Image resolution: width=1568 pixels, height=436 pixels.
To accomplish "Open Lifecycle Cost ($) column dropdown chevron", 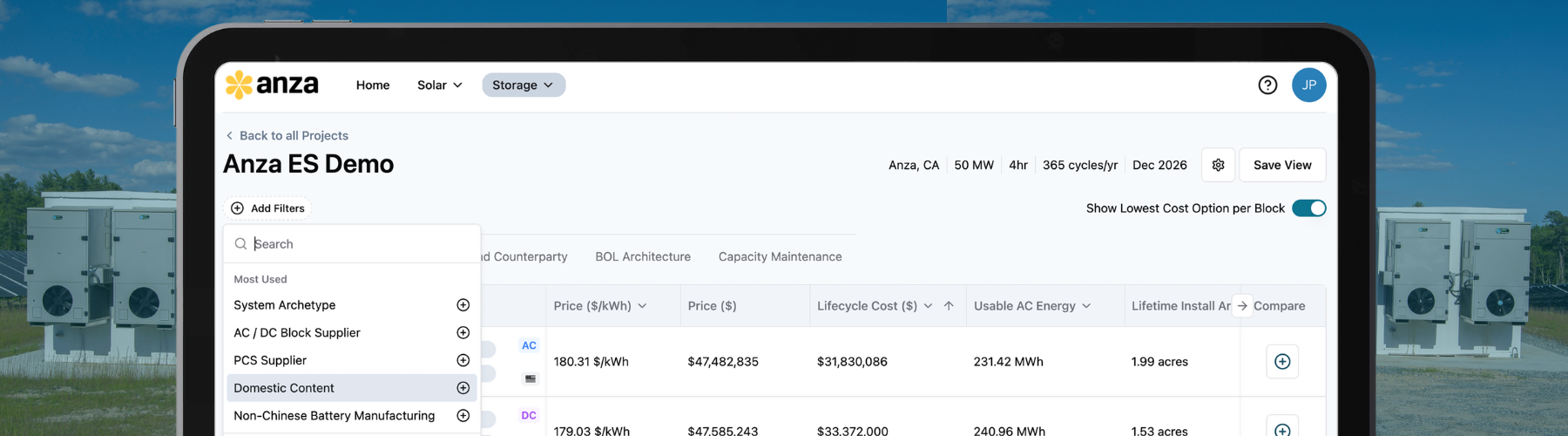I will coord(928,306).
